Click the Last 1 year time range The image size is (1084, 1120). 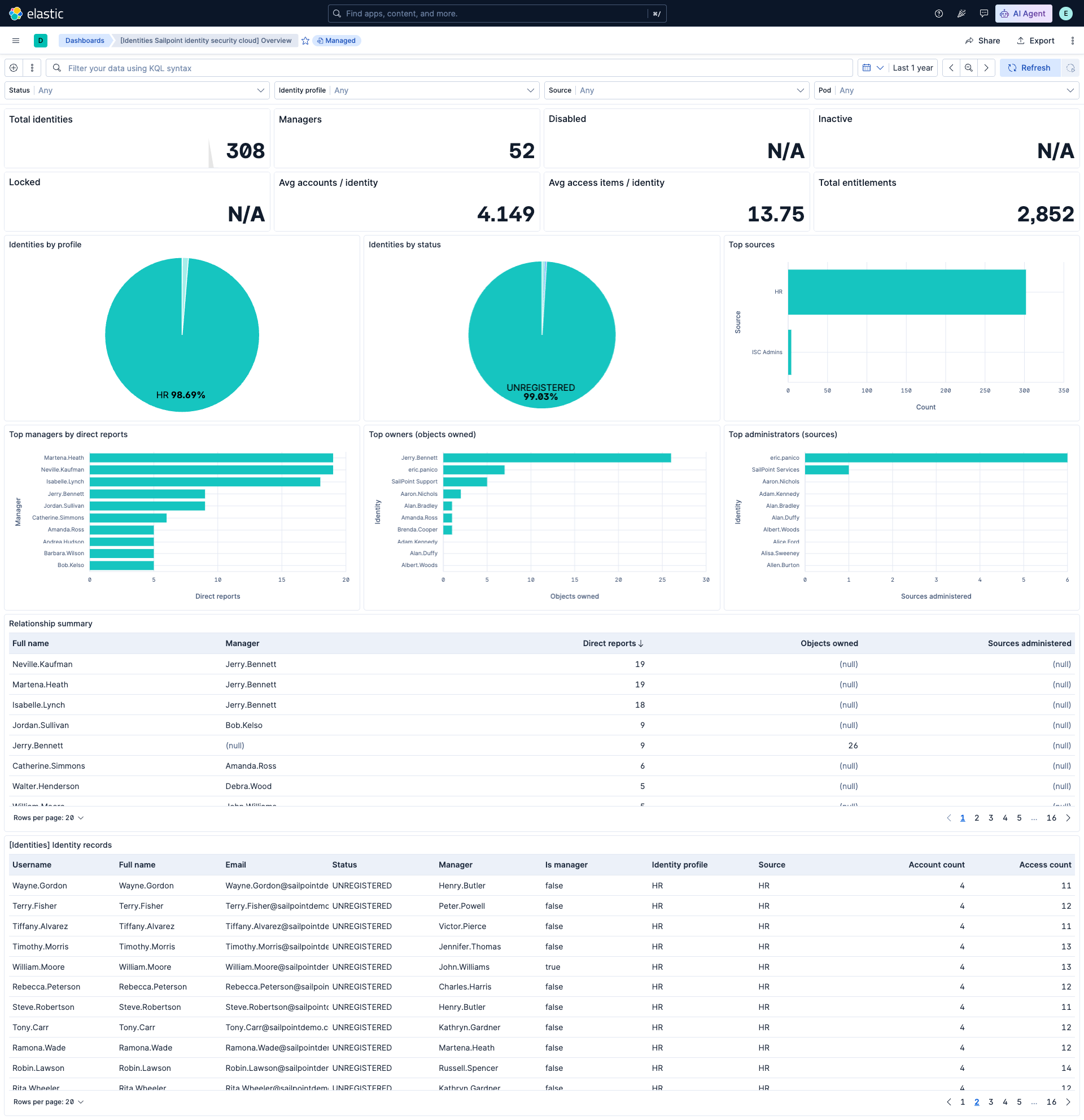913,68
